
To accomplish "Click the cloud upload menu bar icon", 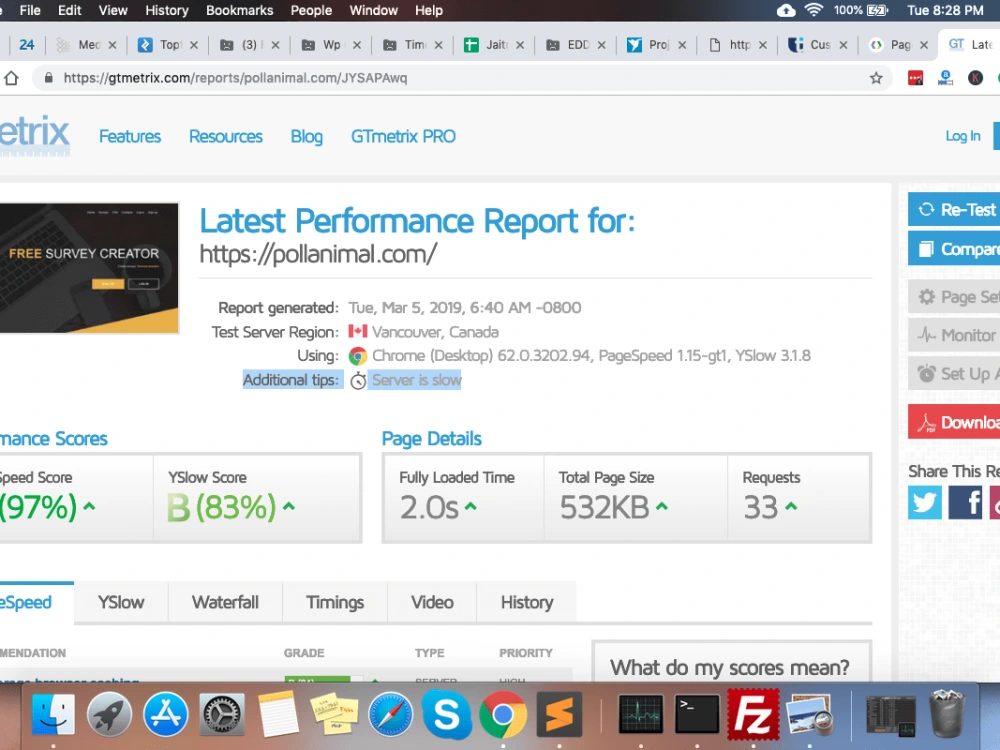I will click(x=786, y=10).
